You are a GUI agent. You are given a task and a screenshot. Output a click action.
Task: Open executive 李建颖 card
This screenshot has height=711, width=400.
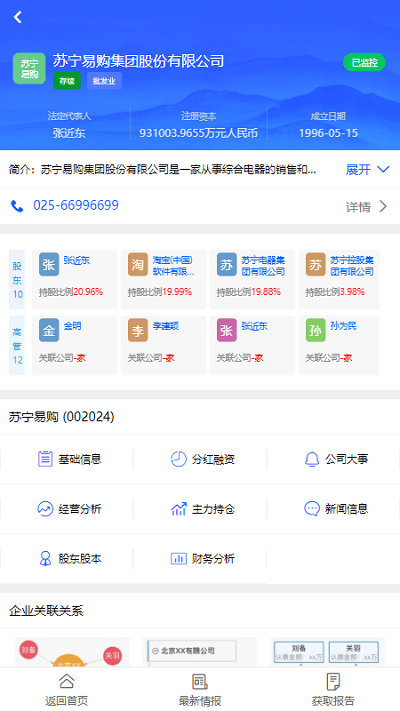point(163,346)
